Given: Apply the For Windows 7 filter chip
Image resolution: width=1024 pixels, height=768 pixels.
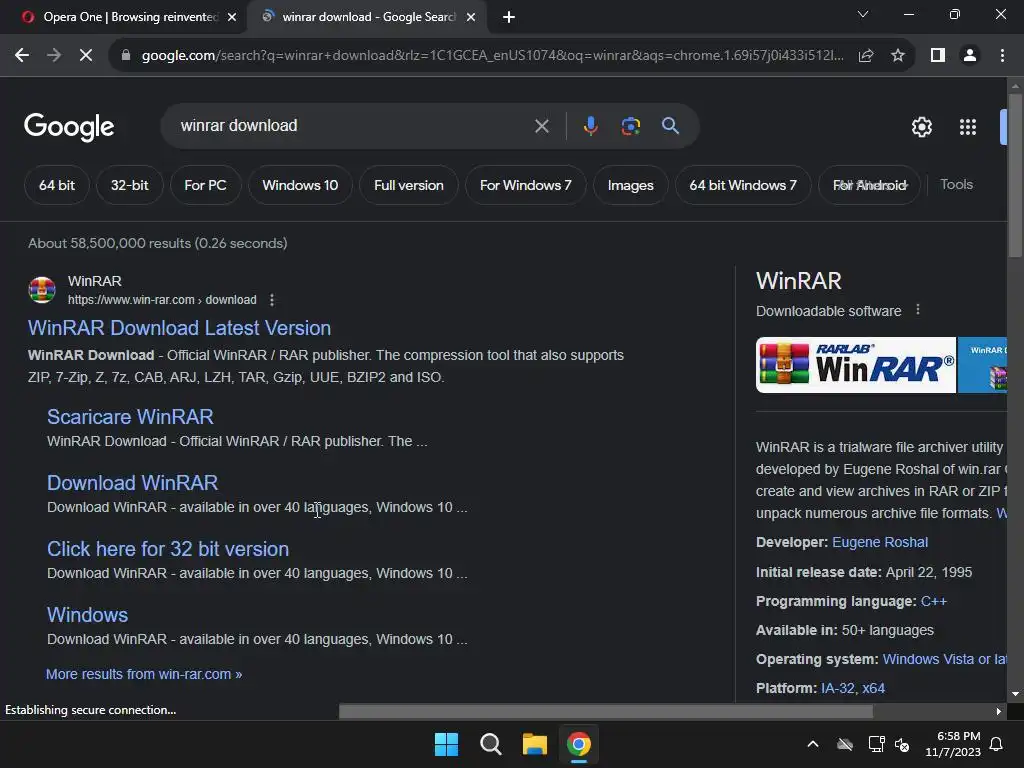Looking at the screenshot, I should tap(526, 185).
